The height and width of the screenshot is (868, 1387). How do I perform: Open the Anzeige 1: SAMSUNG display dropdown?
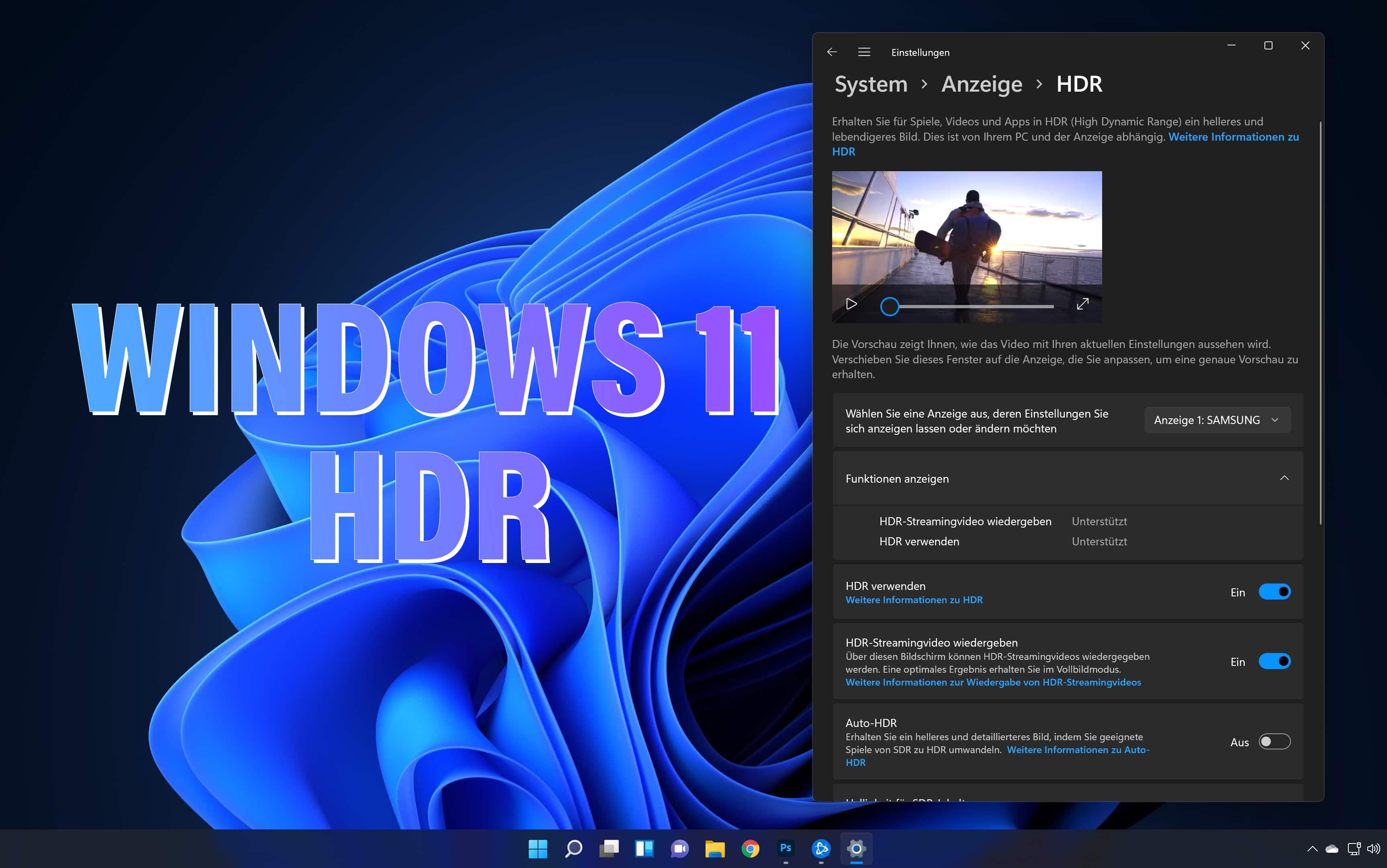click(x=1217, y=420)
